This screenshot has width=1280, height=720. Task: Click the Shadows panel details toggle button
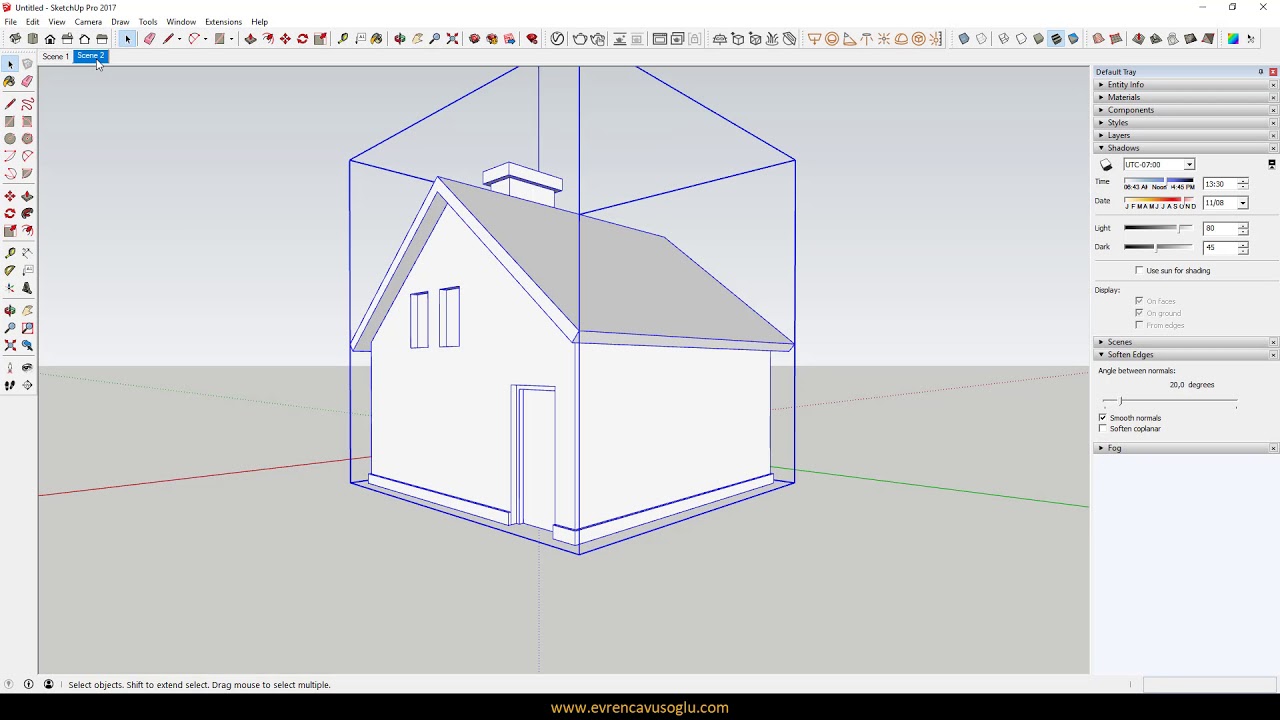[x=1272, y=164]
